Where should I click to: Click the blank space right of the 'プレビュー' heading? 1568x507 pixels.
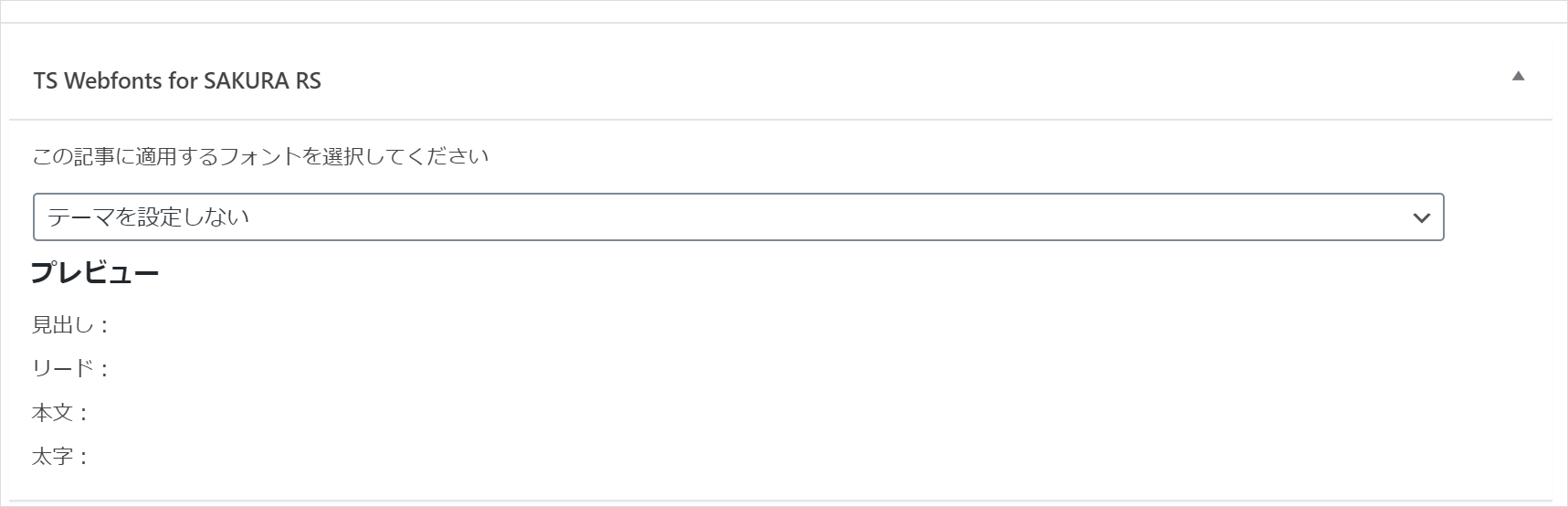click(x=639, y=273)
